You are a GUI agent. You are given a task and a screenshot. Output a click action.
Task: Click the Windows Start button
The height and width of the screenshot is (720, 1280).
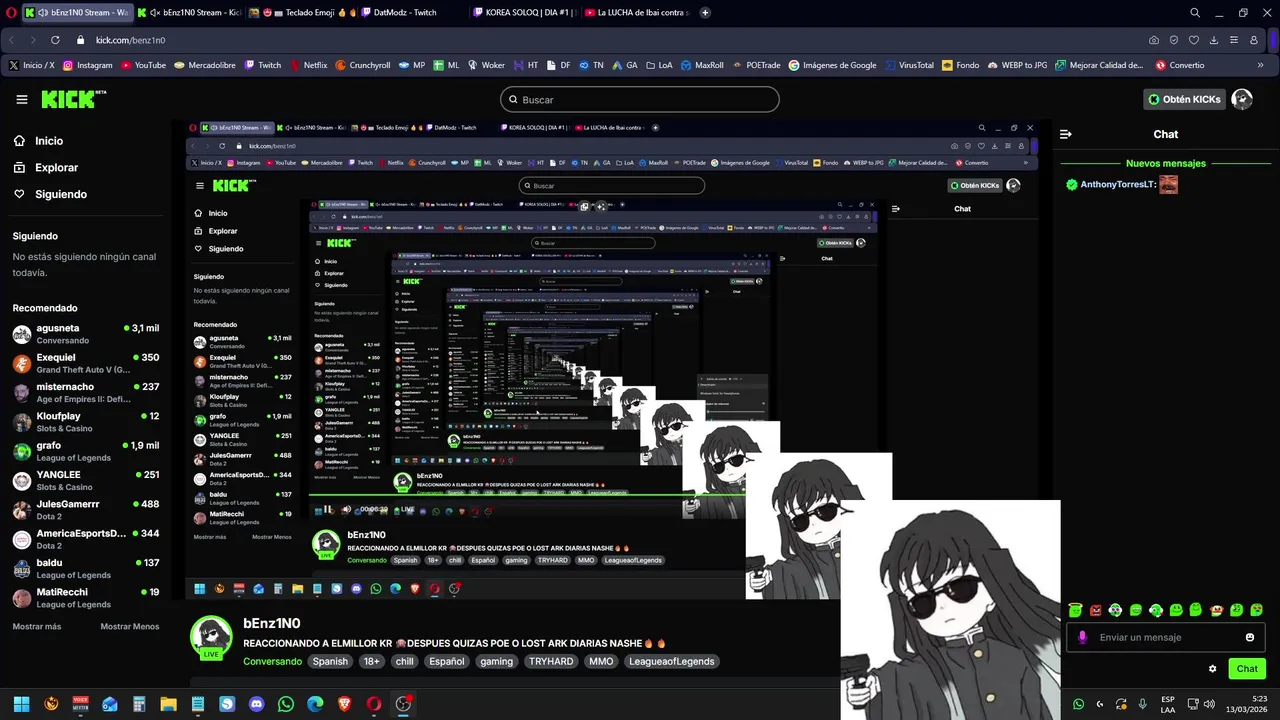tap(21, 704)
